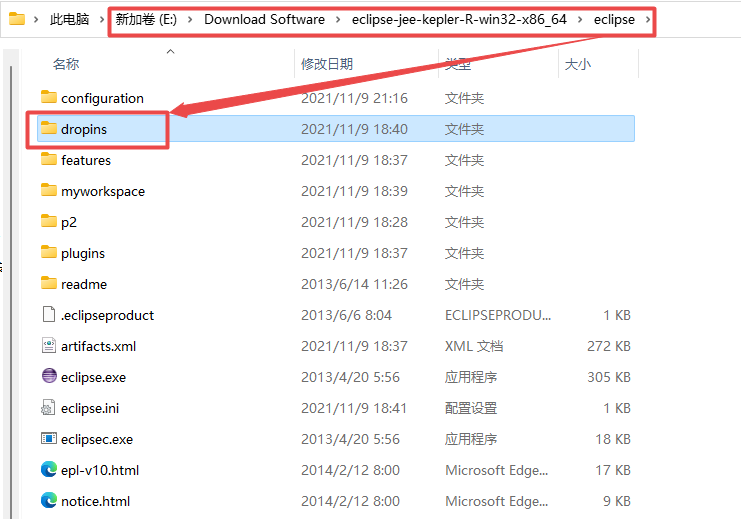Click the eclipse.exe application icon
741x519 pixels.
[49, 376]
